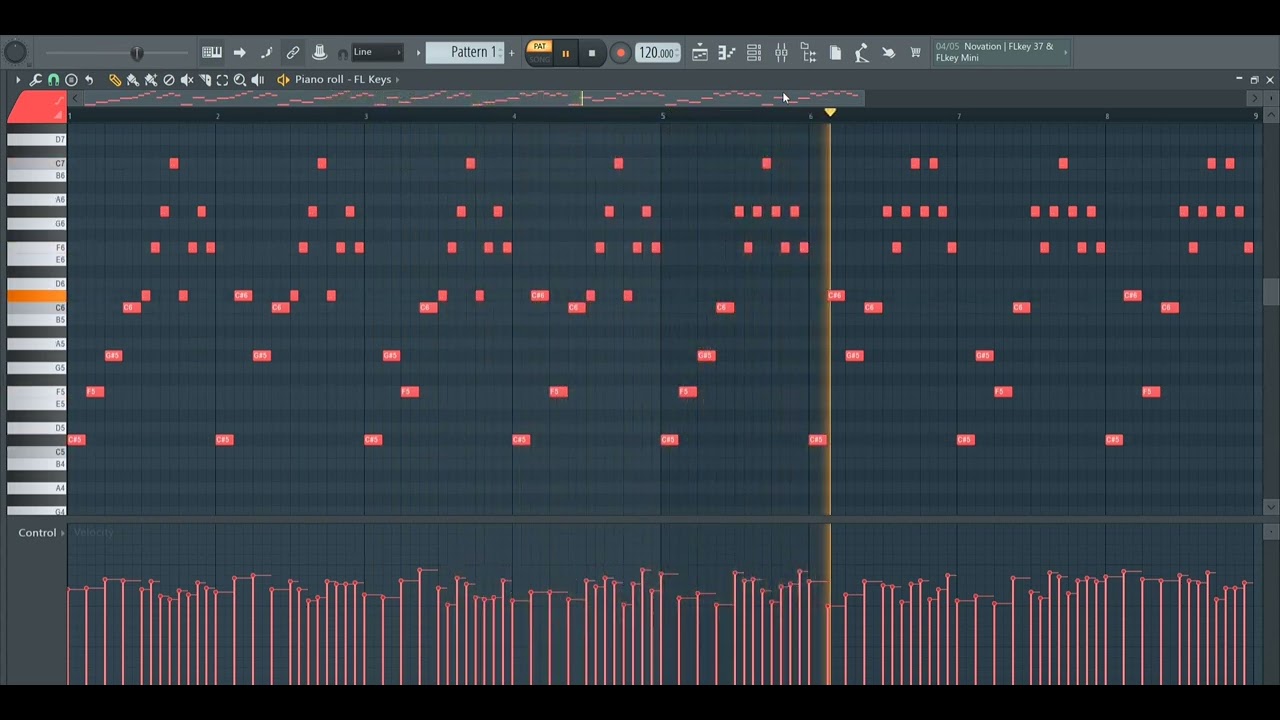1280x720 pixels.
Task: Expand the Novation FLkey news panel arrow
Action: pyautogui.click(x=1066, y=52)
